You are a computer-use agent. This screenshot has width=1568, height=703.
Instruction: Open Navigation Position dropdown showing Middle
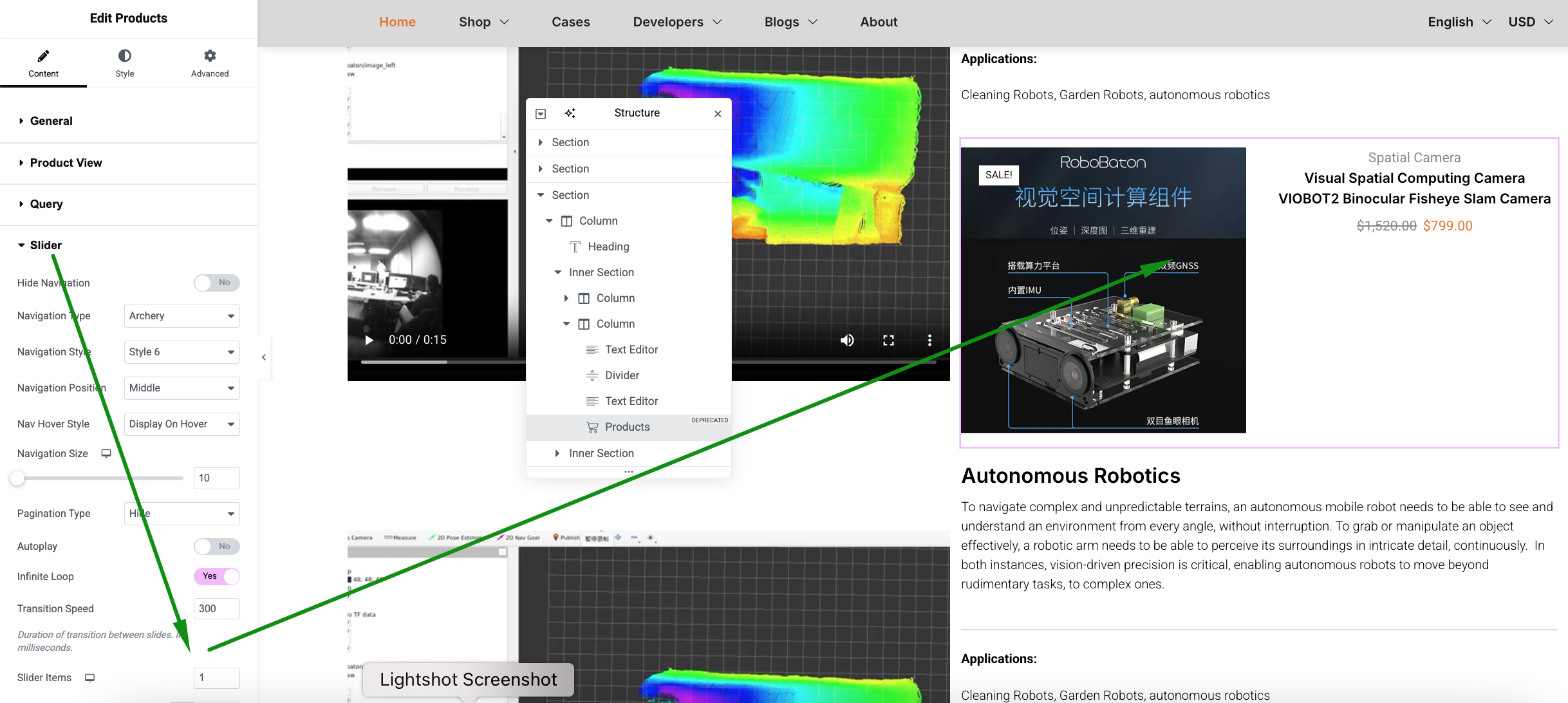[182, 388]
